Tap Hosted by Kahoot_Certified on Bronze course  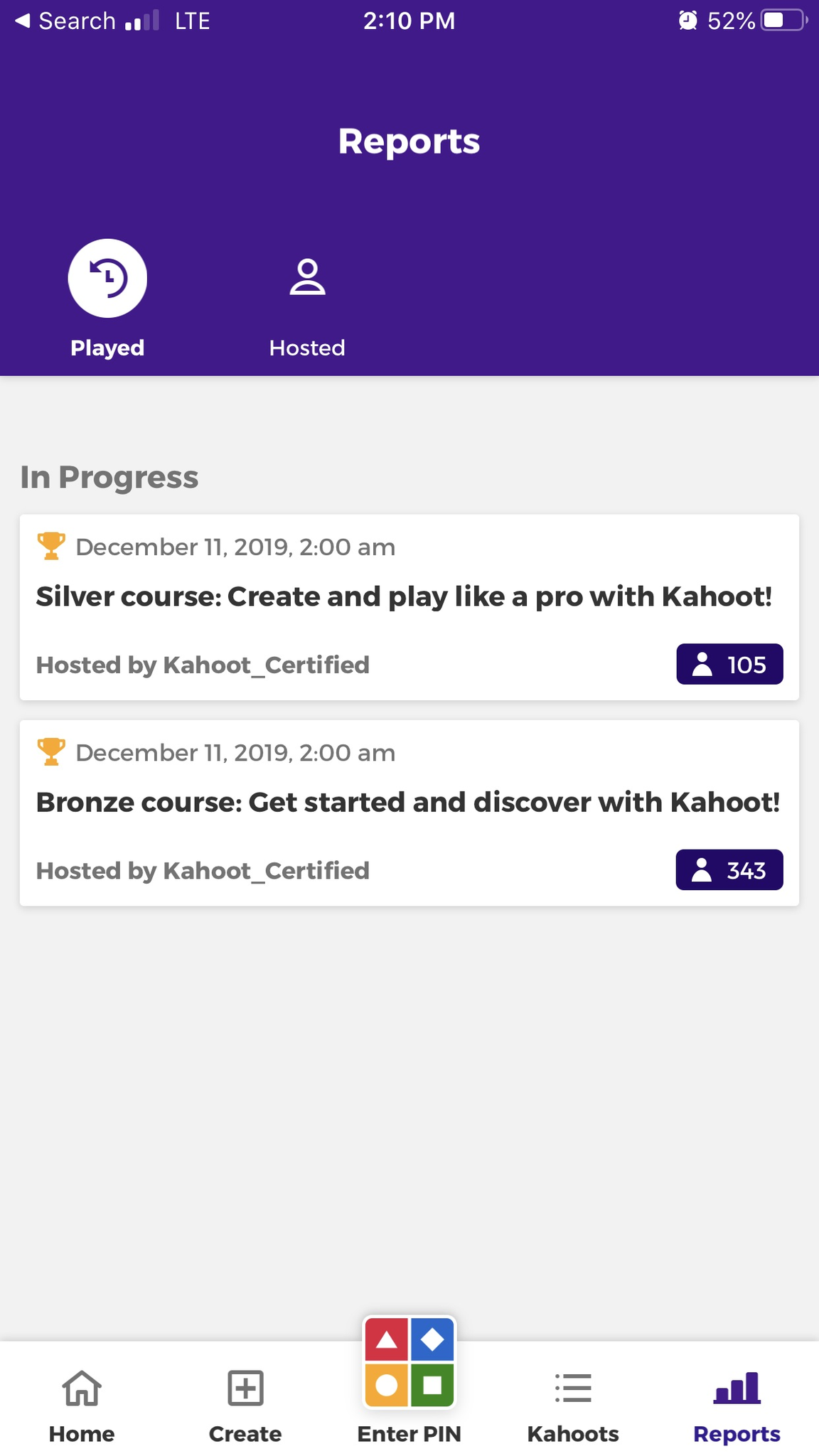pyautogui.click(x=203, y=870)
